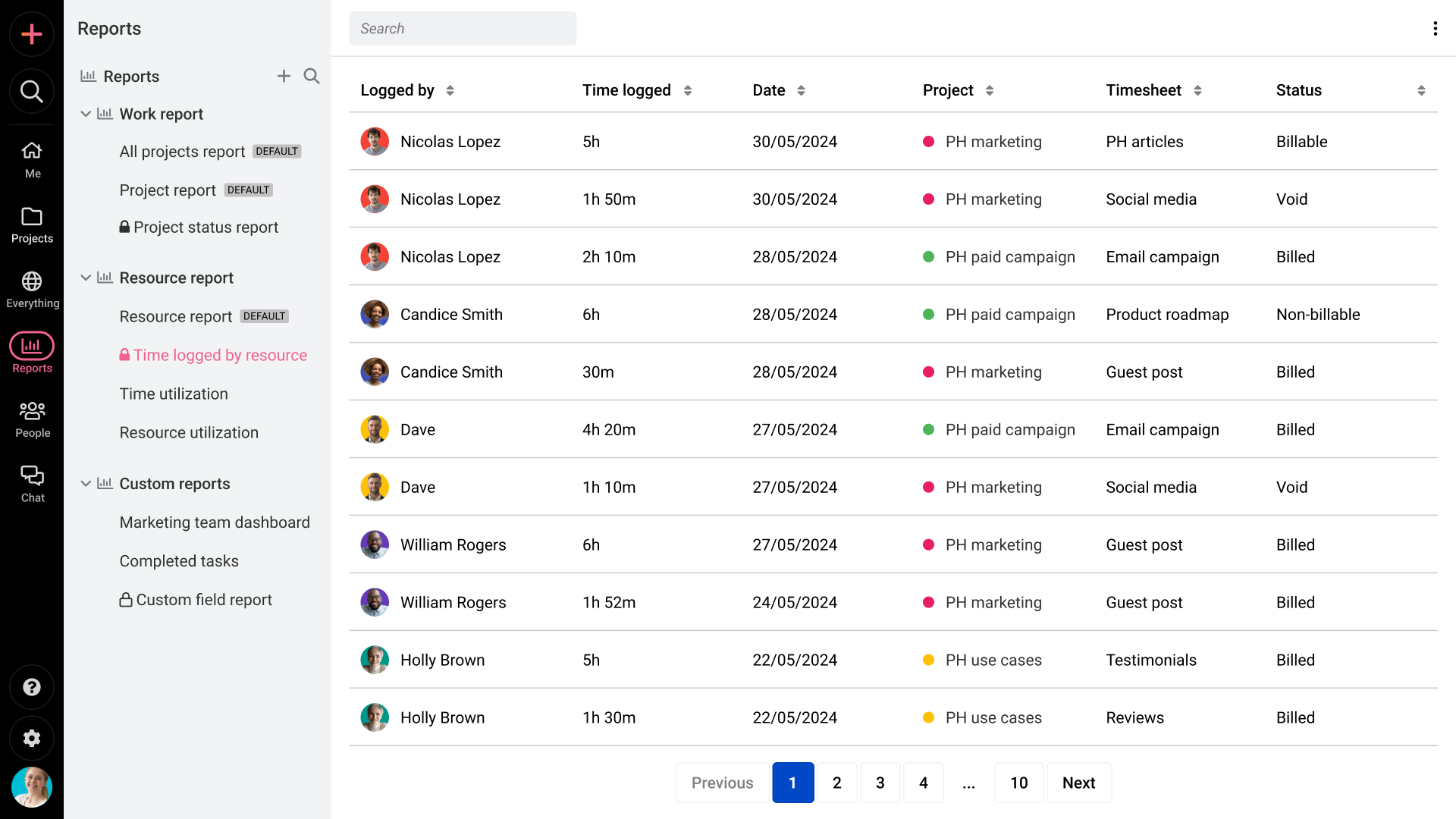
Task: Click the Work report chart icon
Action: pyautogui.click(x=105, y=114)
